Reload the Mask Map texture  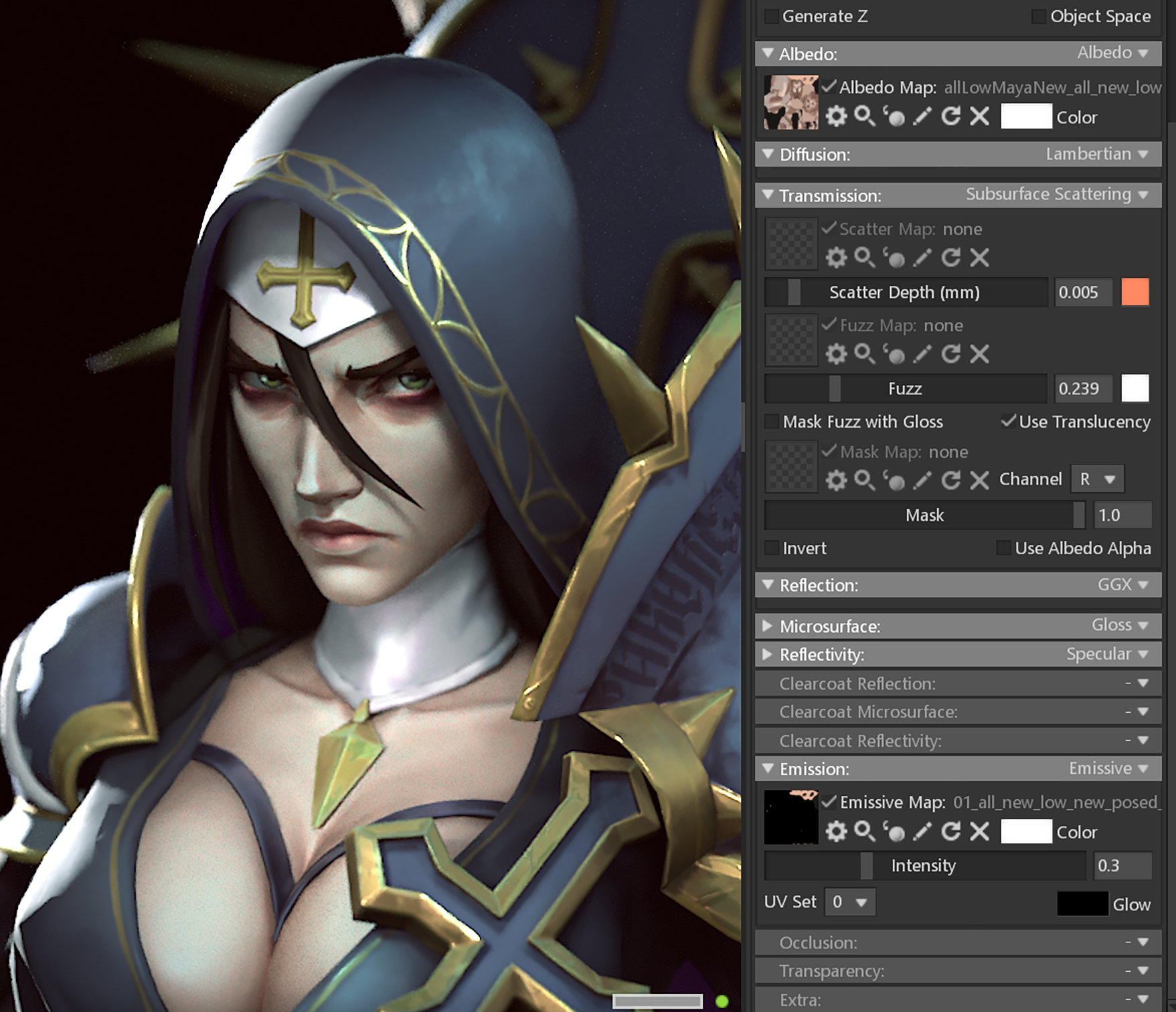[950, 480]
